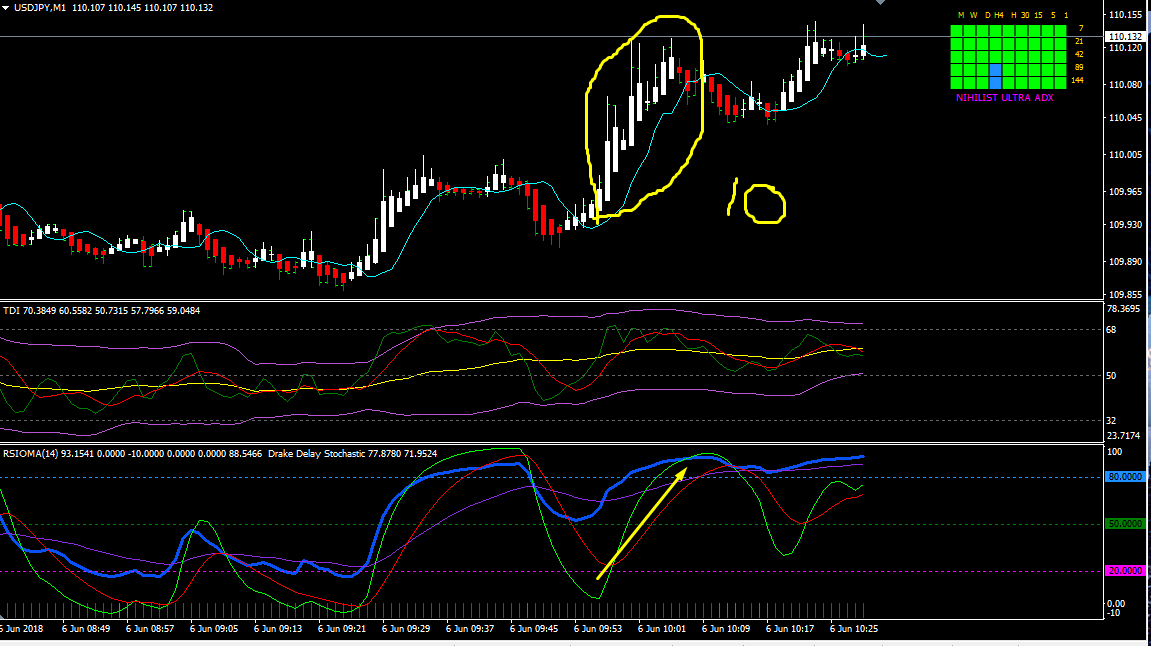Click the TDI indicator values label
The height and width of the screenshot is (646, 1151).
click(x=101, y=311)
